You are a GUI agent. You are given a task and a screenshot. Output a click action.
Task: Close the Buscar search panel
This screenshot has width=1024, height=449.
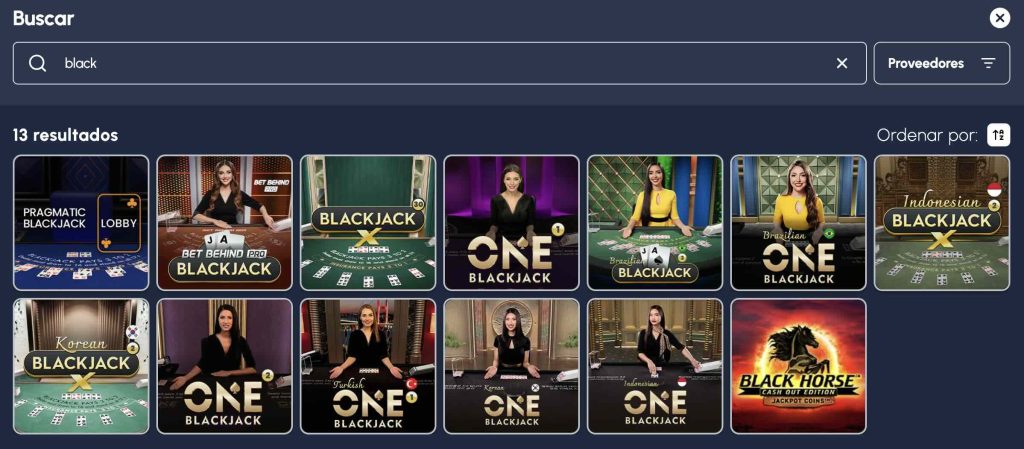[999, 18]
